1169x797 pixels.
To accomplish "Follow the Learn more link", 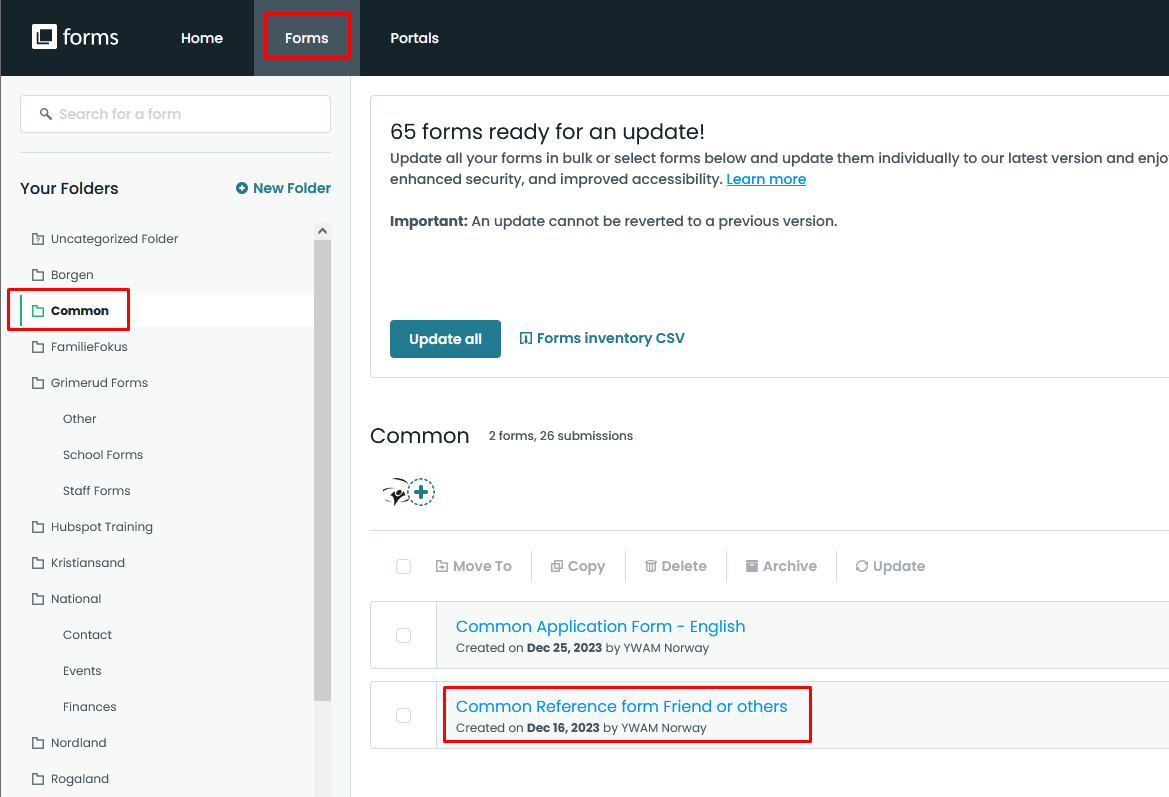I will (766, 179).
